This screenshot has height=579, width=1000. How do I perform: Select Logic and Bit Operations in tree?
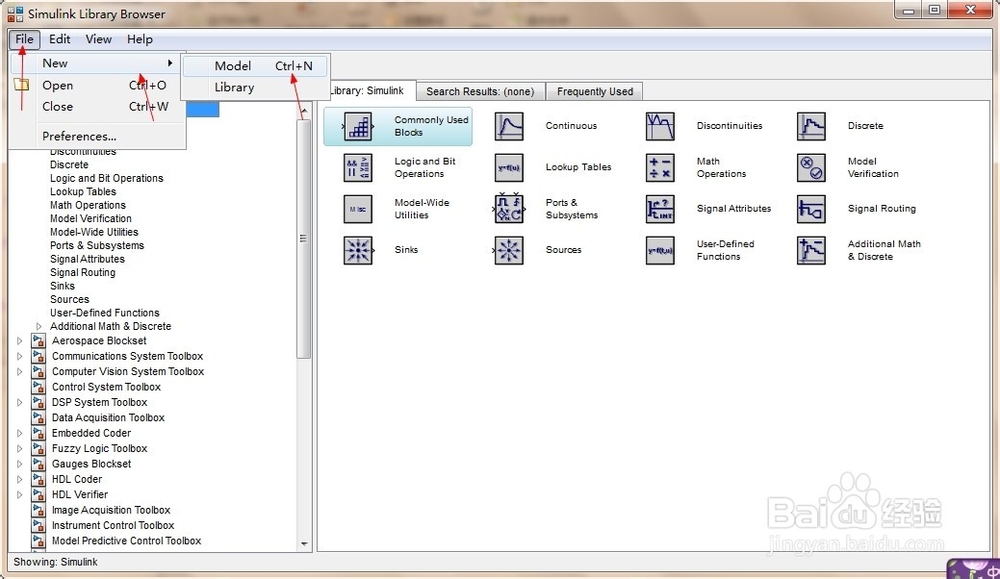coord(107,178)
